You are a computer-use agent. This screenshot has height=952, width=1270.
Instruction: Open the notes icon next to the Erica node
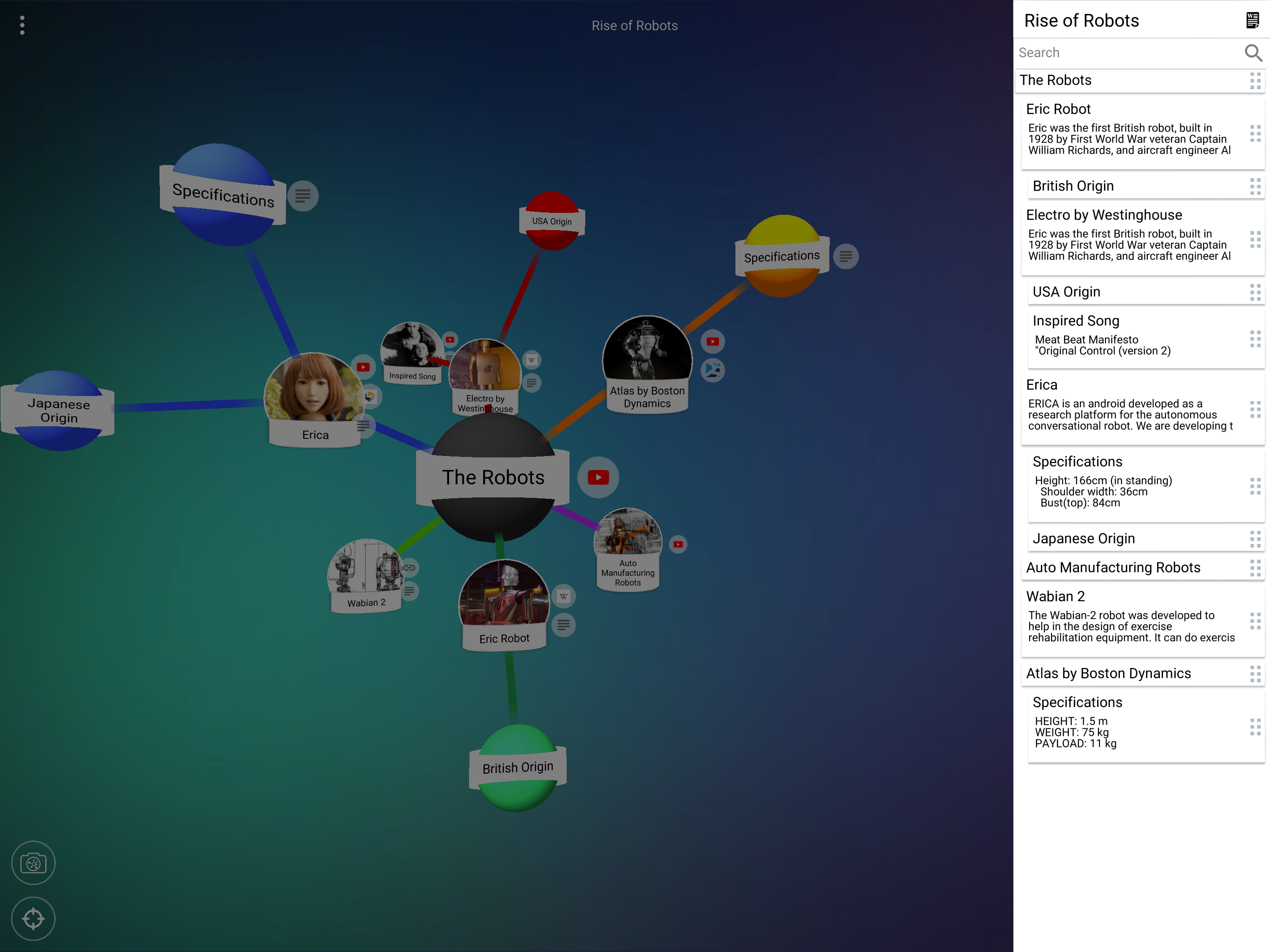point(364,425)
